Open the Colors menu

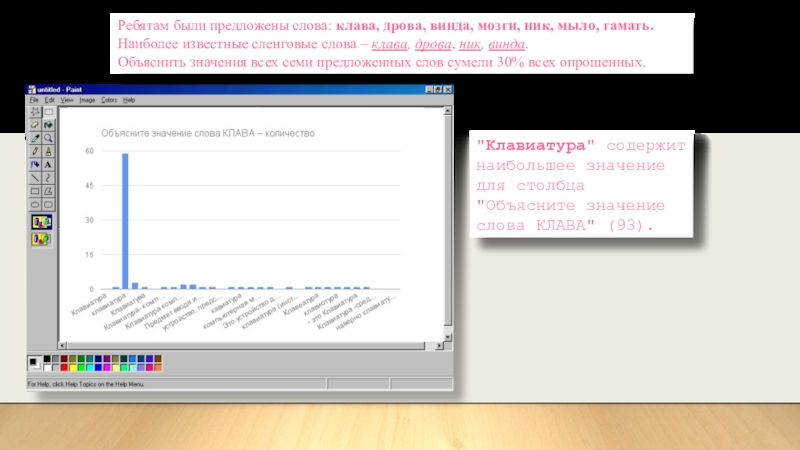(109, 100)
